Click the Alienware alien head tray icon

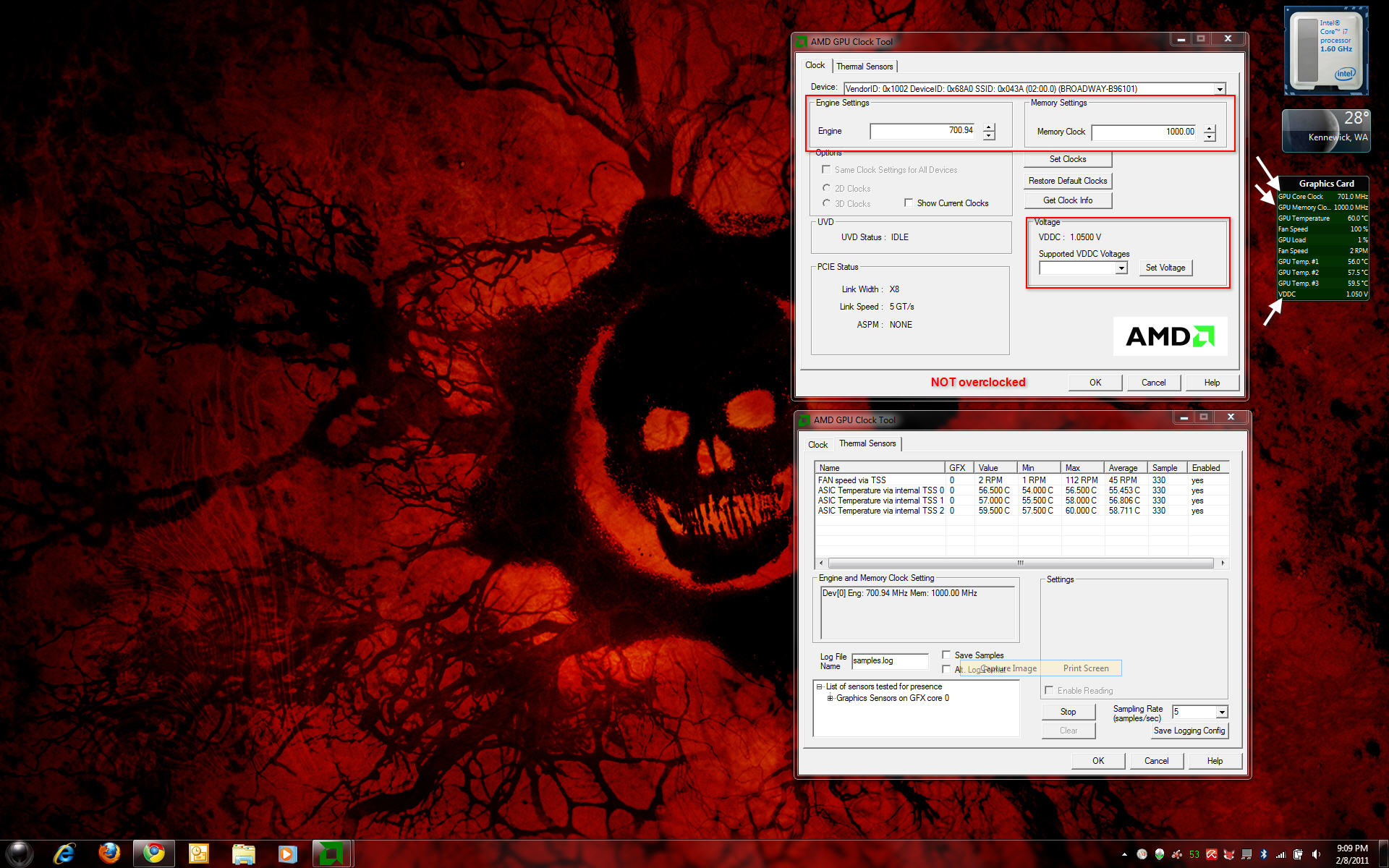point(1160,854)
